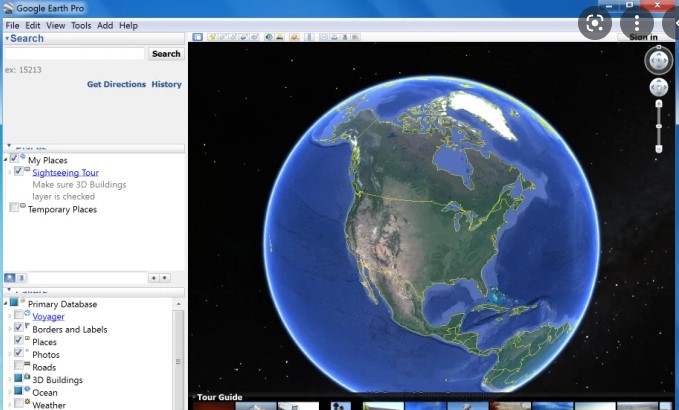Open the Add menu
679x410 pixels.
105,26
